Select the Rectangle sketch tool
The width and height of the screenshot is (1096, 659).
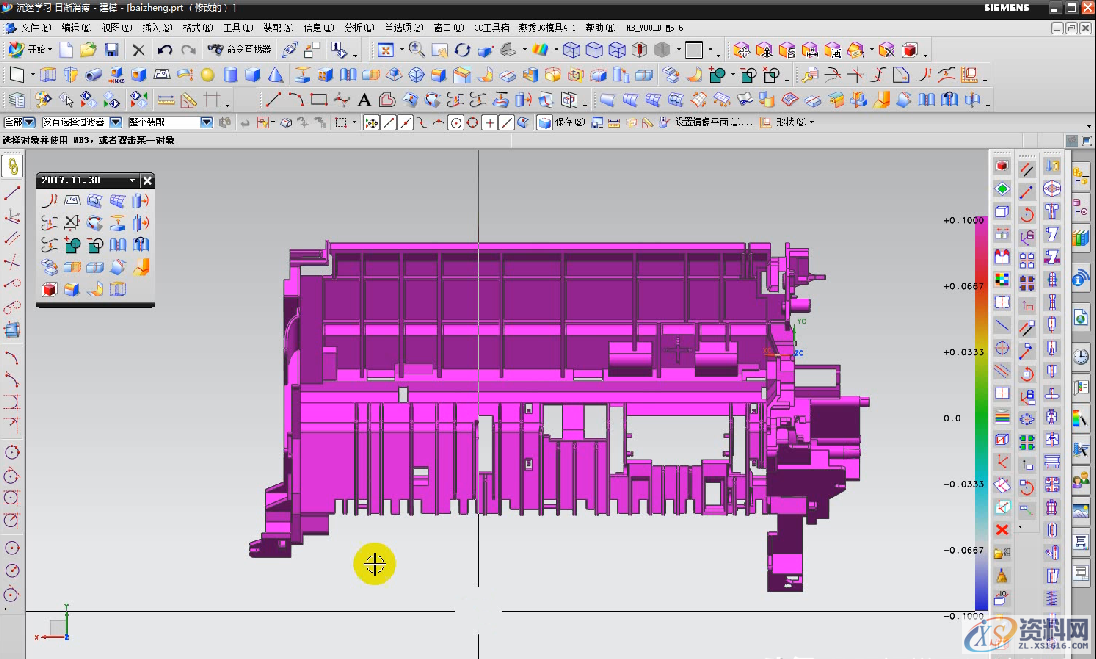(319, 99)
